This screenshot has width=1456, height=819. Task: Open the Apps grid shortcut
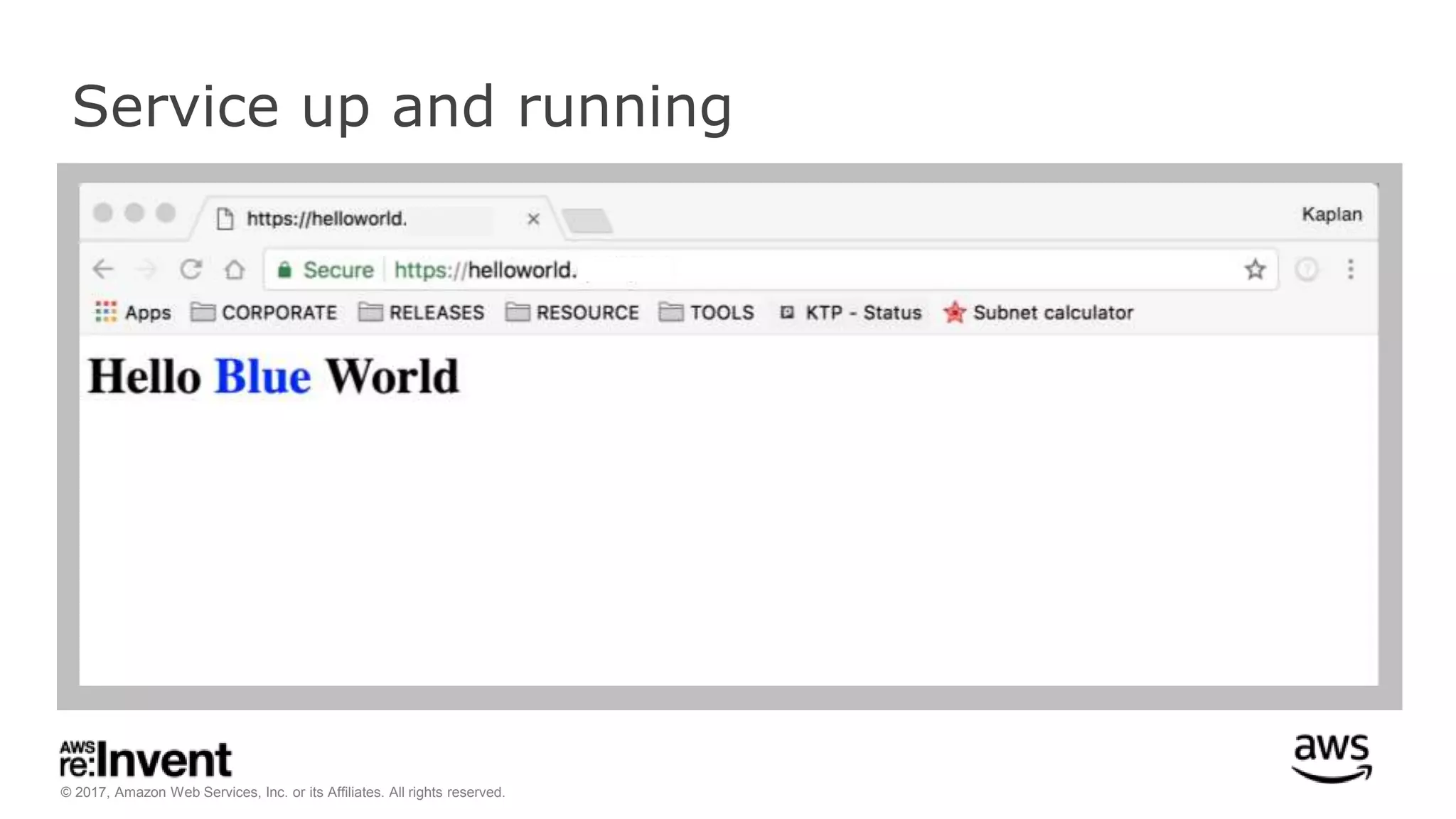133,312
